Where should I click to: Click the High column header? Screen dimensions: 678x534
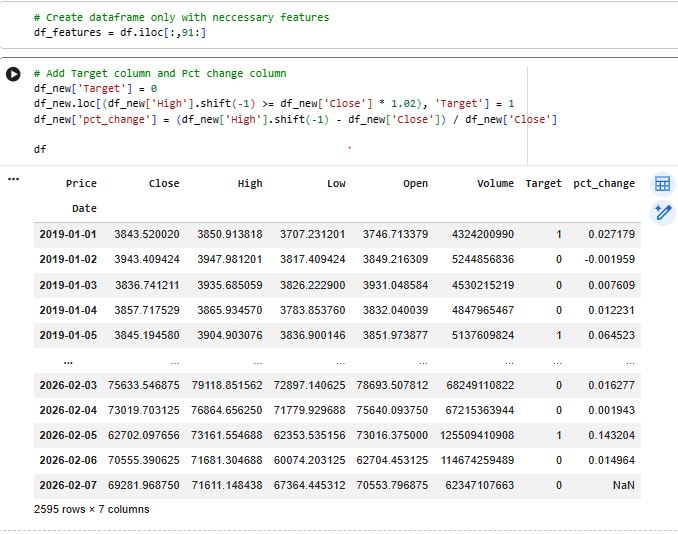tap(250, 184)
